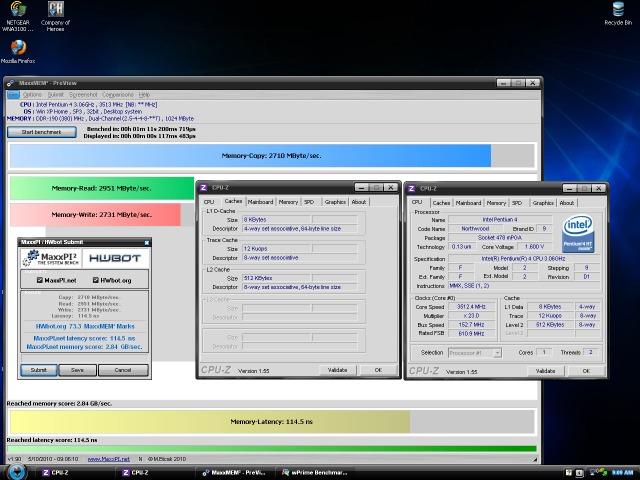Screen dimensions: 640x480
Task: Select the Mozilla Firefox desktop icon
Action: click(x=18, y=52)
